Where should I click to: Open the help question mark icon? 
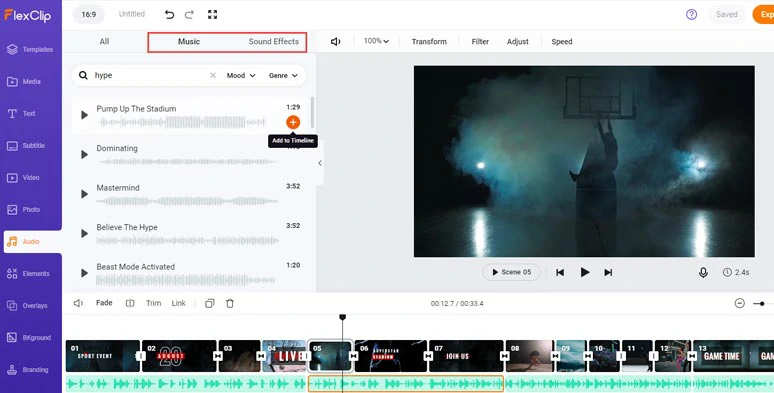(692, 14)
